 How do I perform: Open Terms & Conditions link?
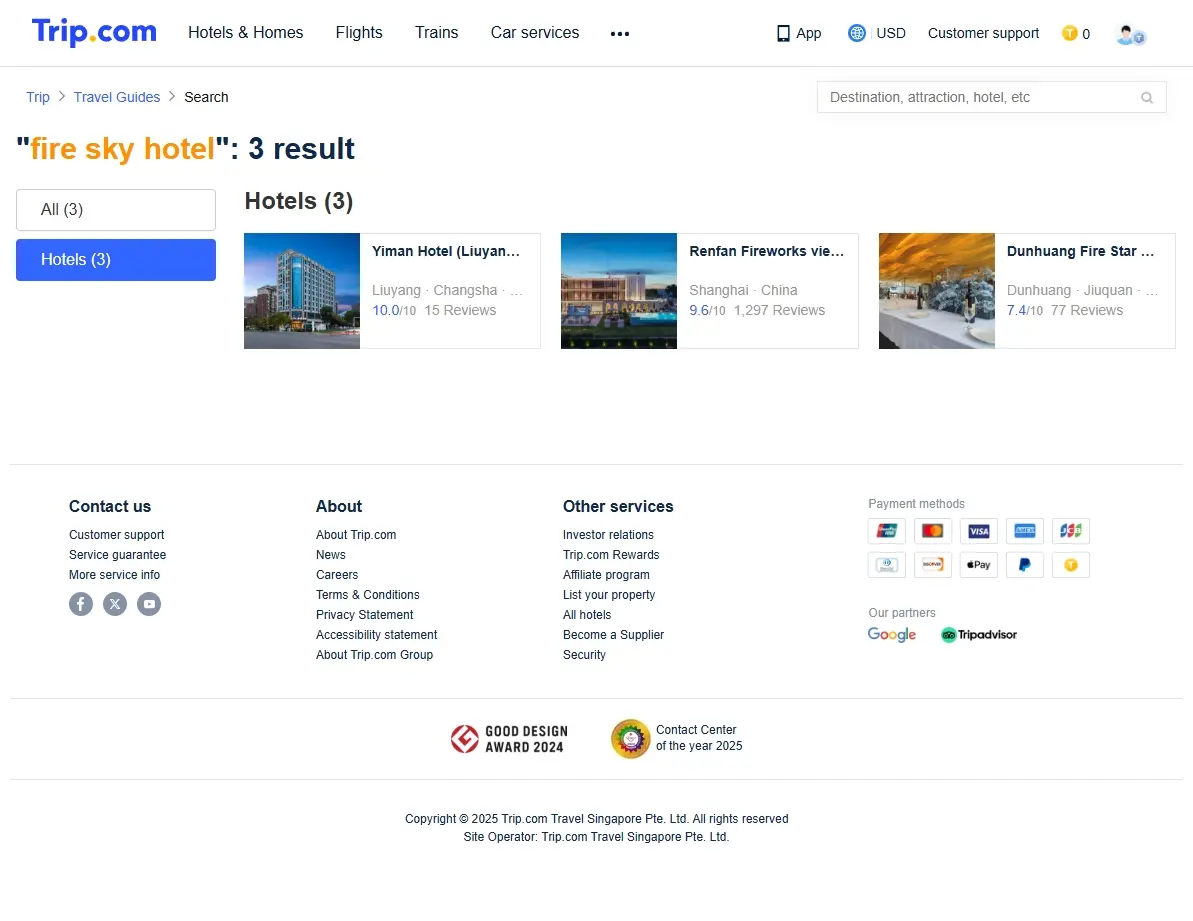click(367, 595)
